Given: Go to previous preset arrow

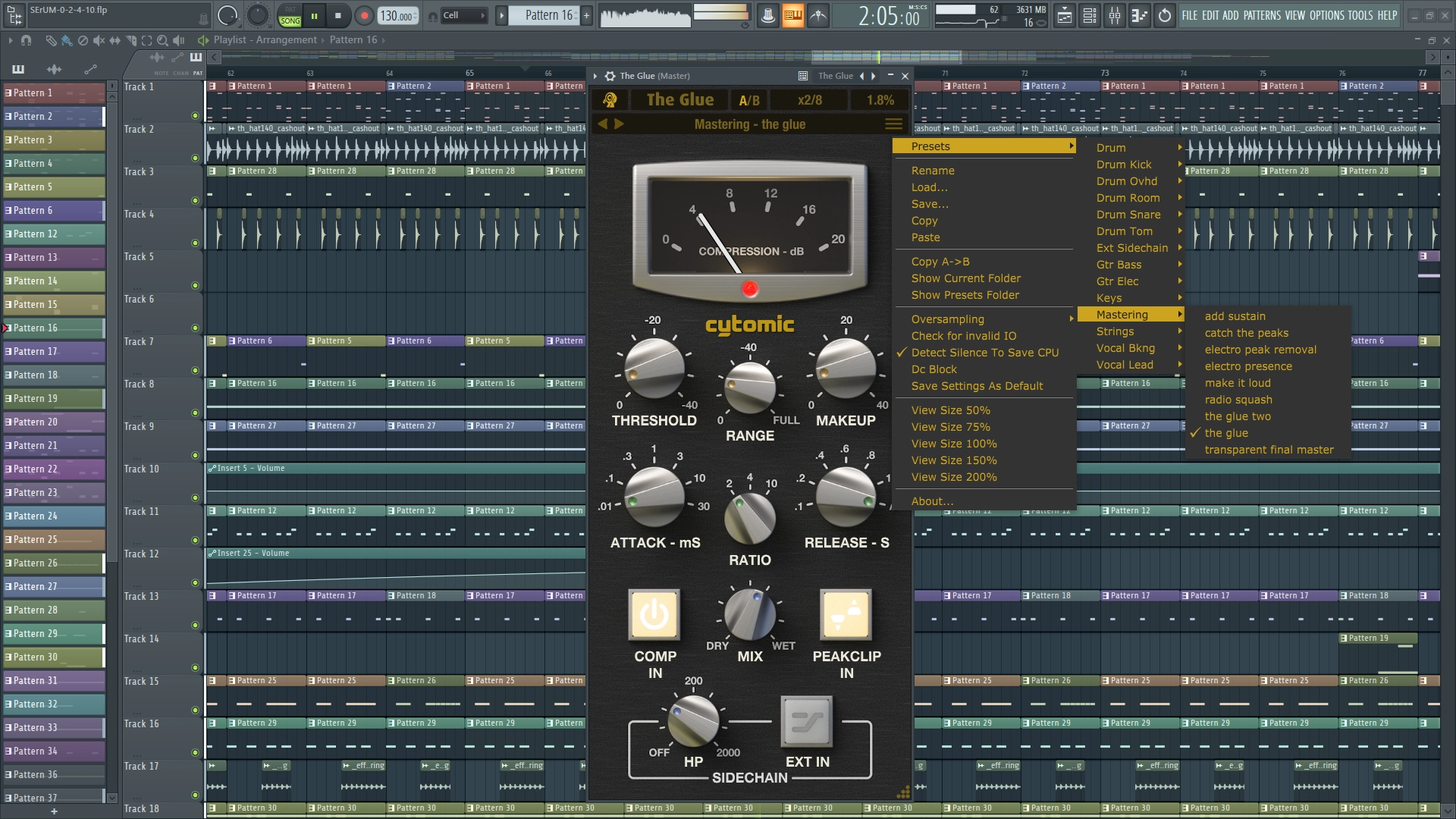Looking at the screenshot, I should [x=603, y=124].
